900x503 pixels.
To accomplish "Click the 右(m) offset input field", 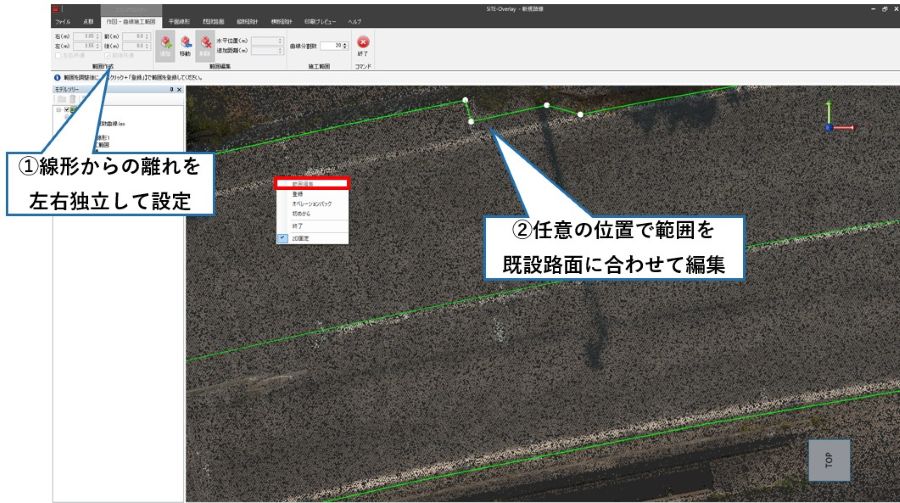I will [x=85, y=37].
